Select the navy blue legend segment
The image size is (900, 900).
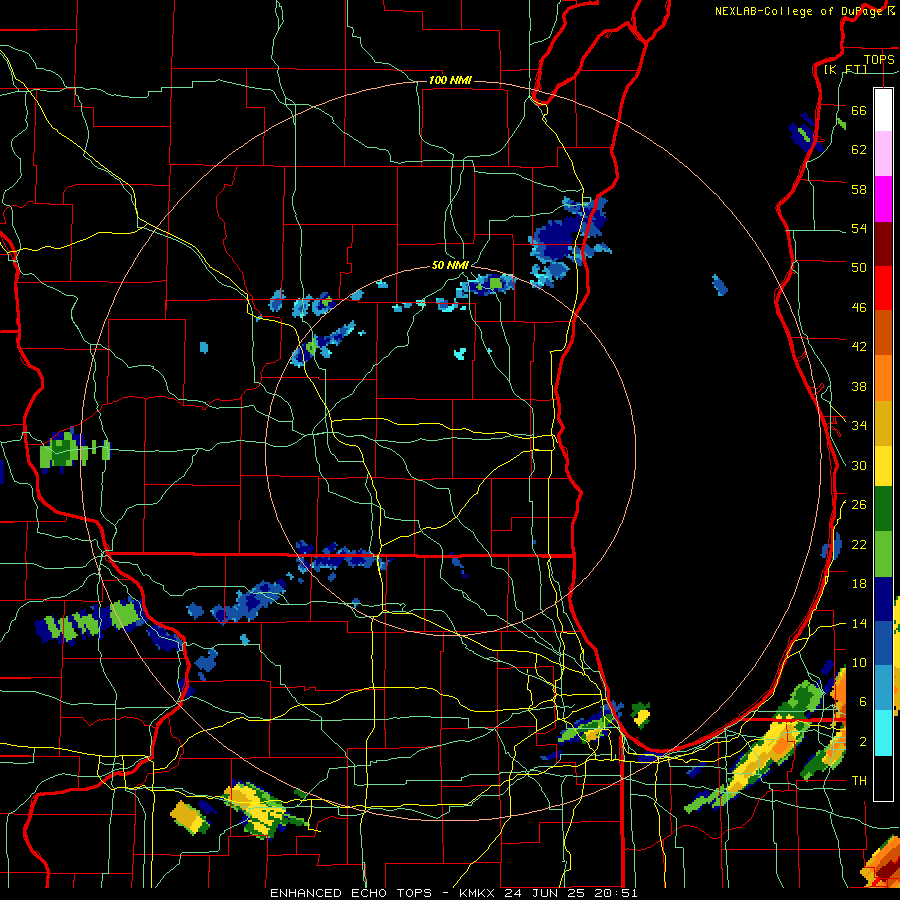tap(883, 599)
